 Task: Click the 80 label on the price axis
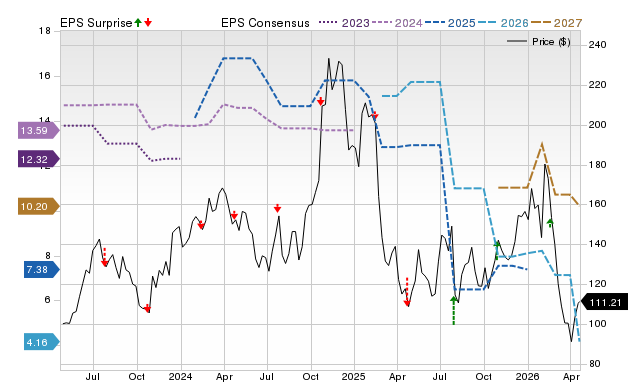tap(595, 363)
